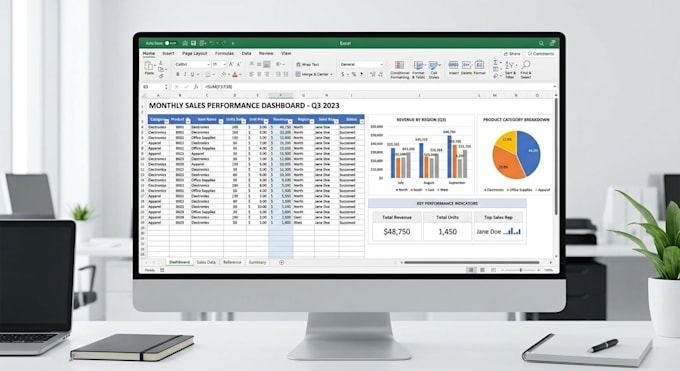This screenshot has height=371, width=680.
Task: Switch to the Summary sheet tab
Action: (257, 263)
